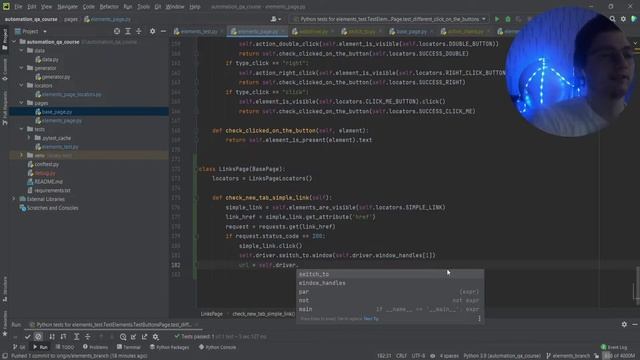640x360 pixels.
Task: Click the Collapse All icon in Project panel
Action: pos(139,31)
